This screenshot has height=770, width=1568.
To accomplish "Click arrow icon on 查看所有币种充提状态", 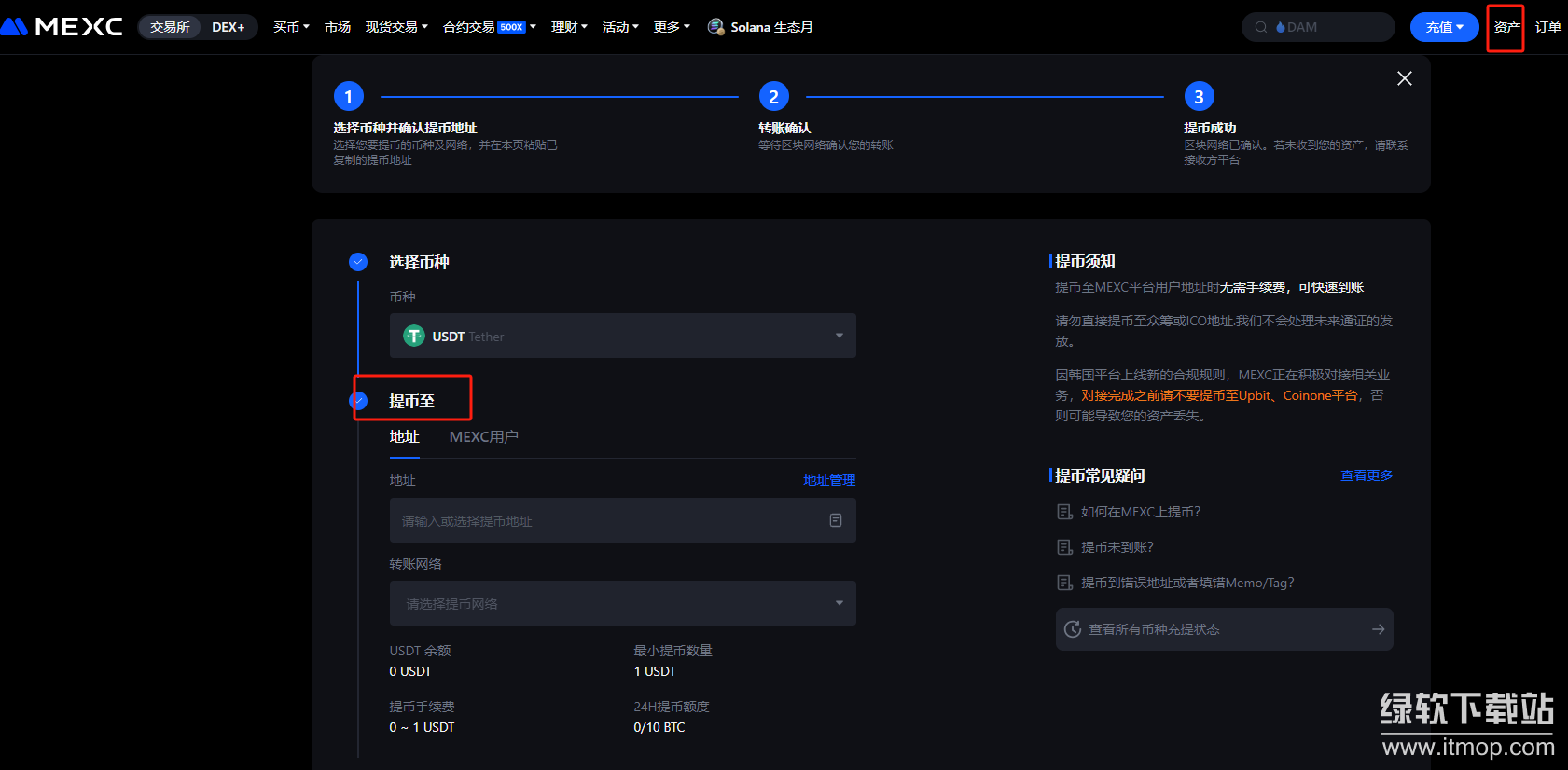I will click(x=1378, y=629).
